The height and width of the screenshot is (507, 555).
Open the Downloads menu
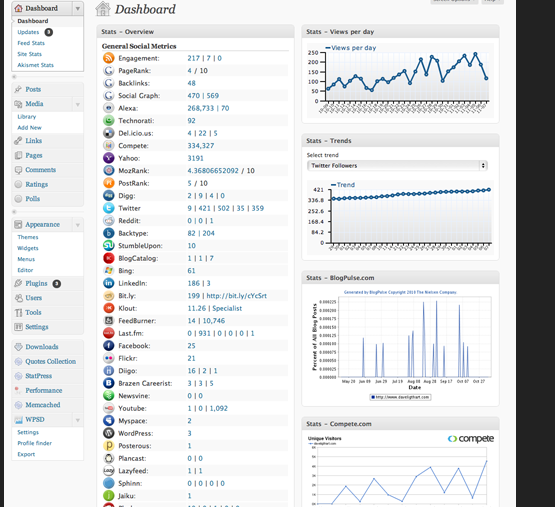[x=42, y=347]
